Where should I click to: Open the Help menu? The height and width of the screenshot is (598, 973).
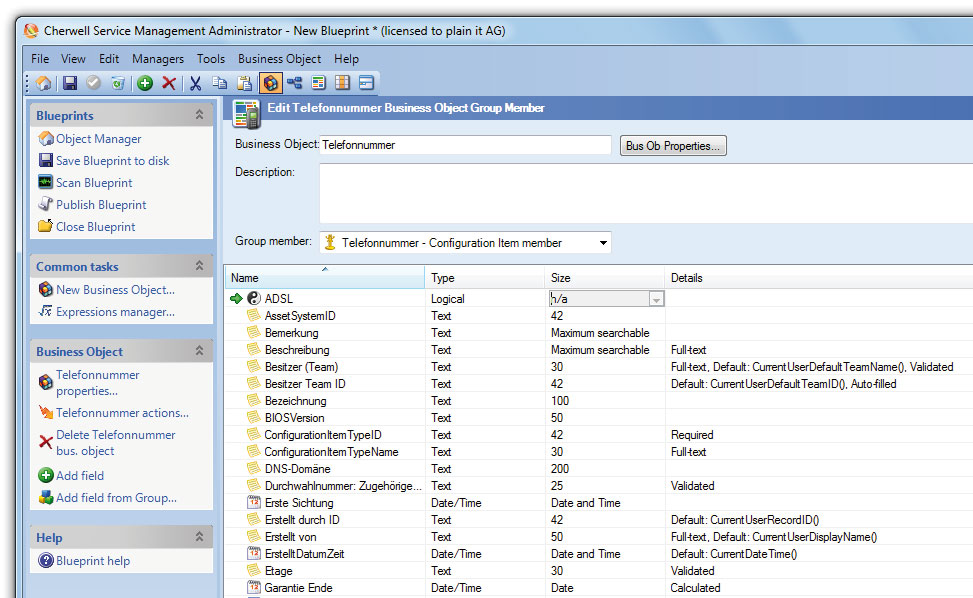[x=346, y=59]
